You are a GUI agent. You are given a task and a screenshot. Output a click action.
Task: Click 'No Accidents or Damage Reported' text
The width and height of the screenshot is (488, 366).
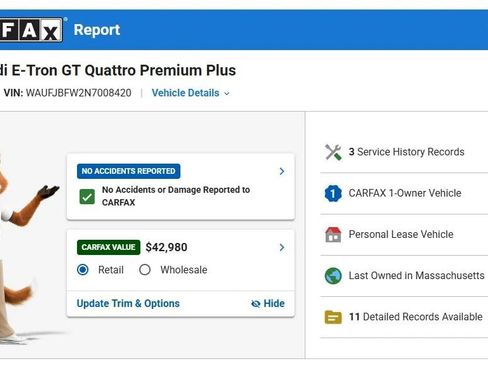coord(176,196)
